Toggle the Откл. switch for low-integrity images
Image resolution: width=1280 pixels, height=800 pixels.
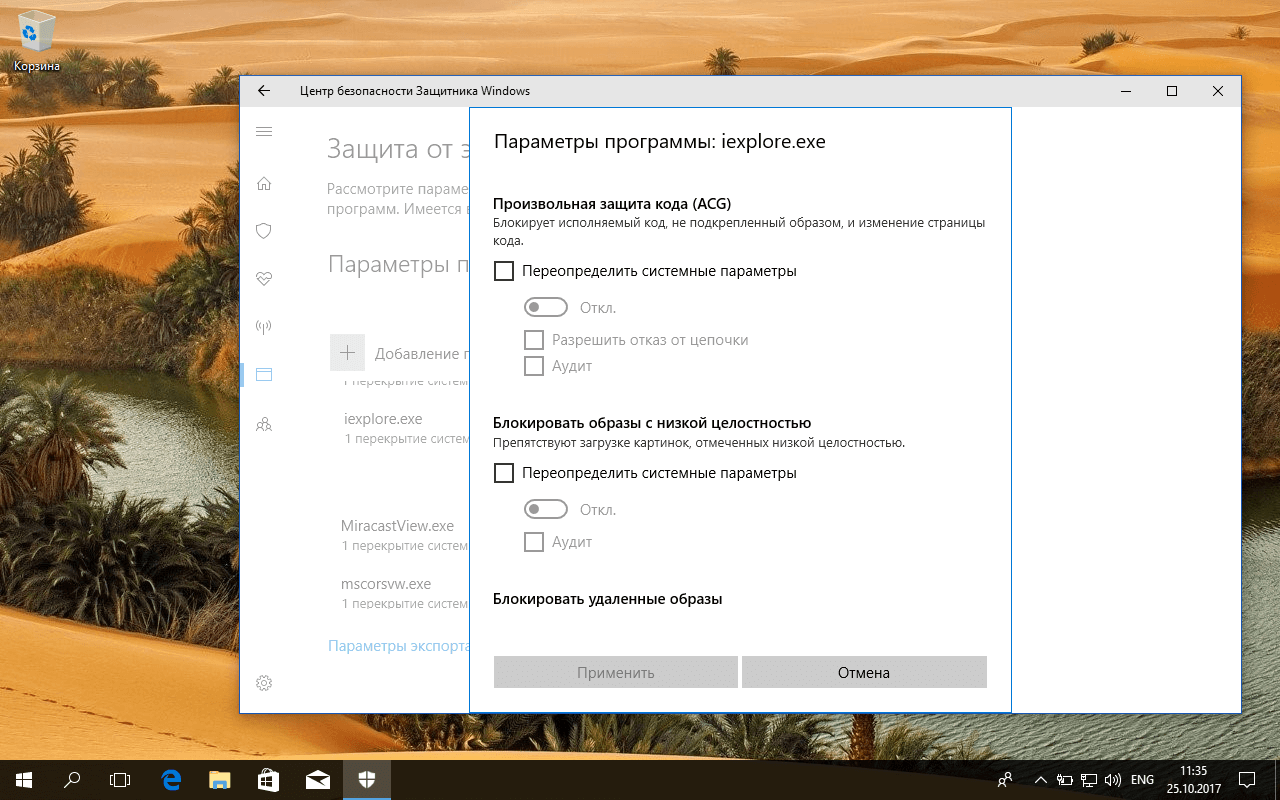(546, 510)
